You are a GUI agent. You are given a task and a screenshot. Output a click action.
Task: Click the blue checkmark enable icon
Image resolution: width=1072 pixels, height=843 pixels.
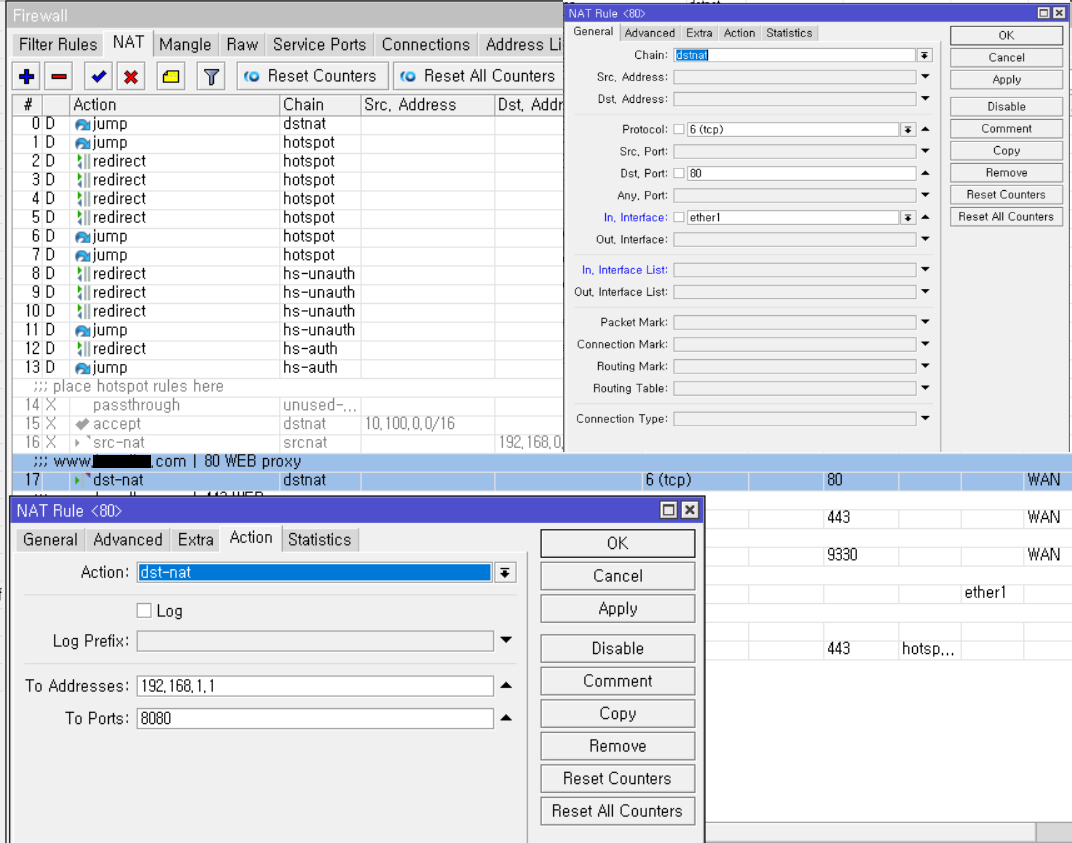98,77
